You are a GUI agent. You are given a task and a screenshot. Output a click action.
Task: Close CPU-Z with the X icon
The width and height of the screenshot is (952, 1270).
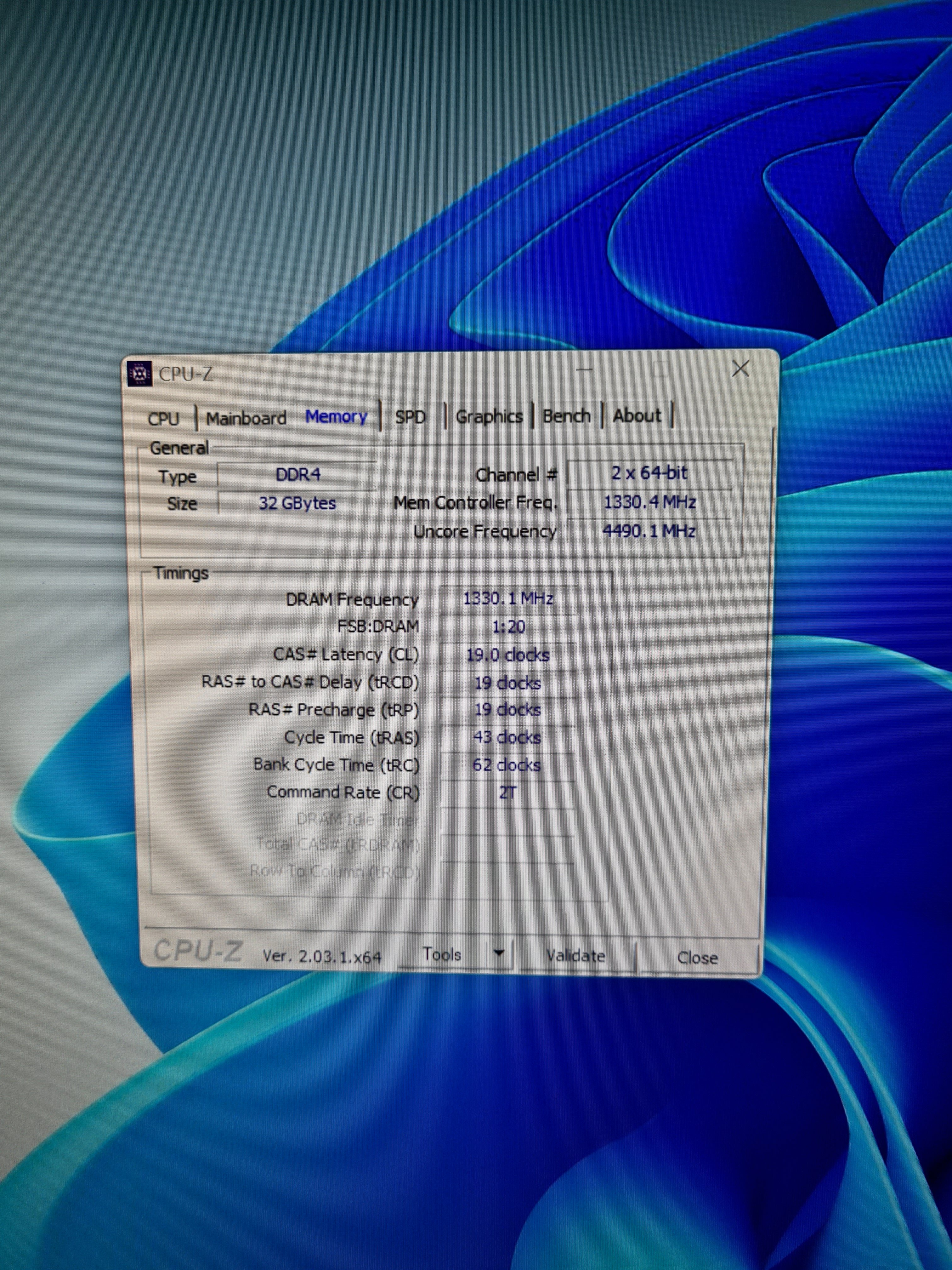740,369
